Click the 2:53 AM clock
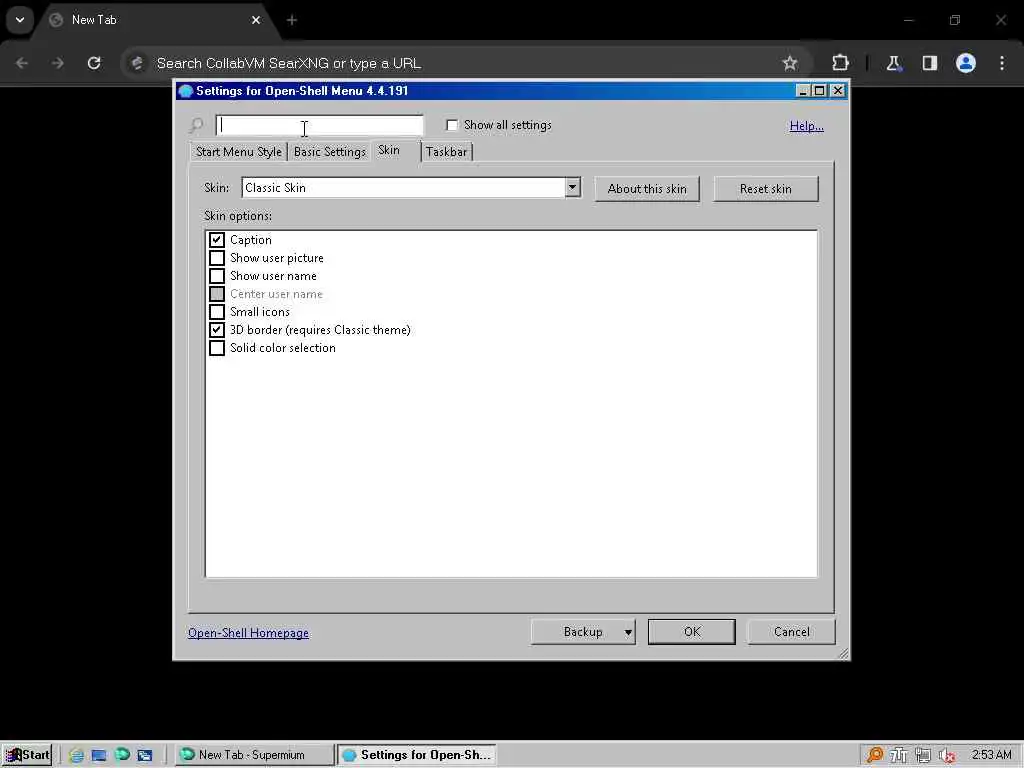The image size is (1024, 768). point(991,755)
